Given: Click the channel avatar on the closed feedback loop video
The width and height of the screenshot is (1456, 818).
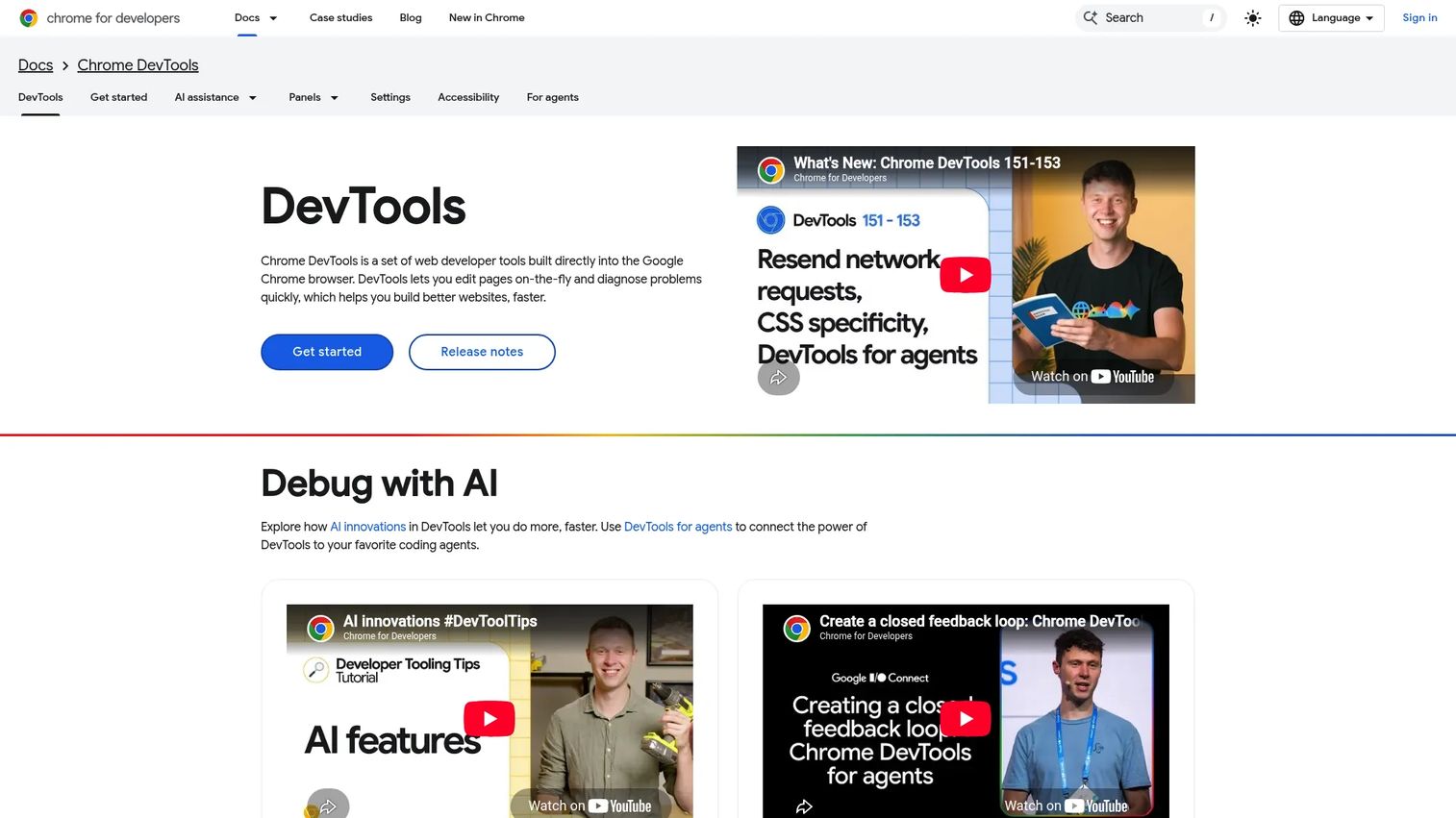Looking at the screenshot, I should [796, 629].
